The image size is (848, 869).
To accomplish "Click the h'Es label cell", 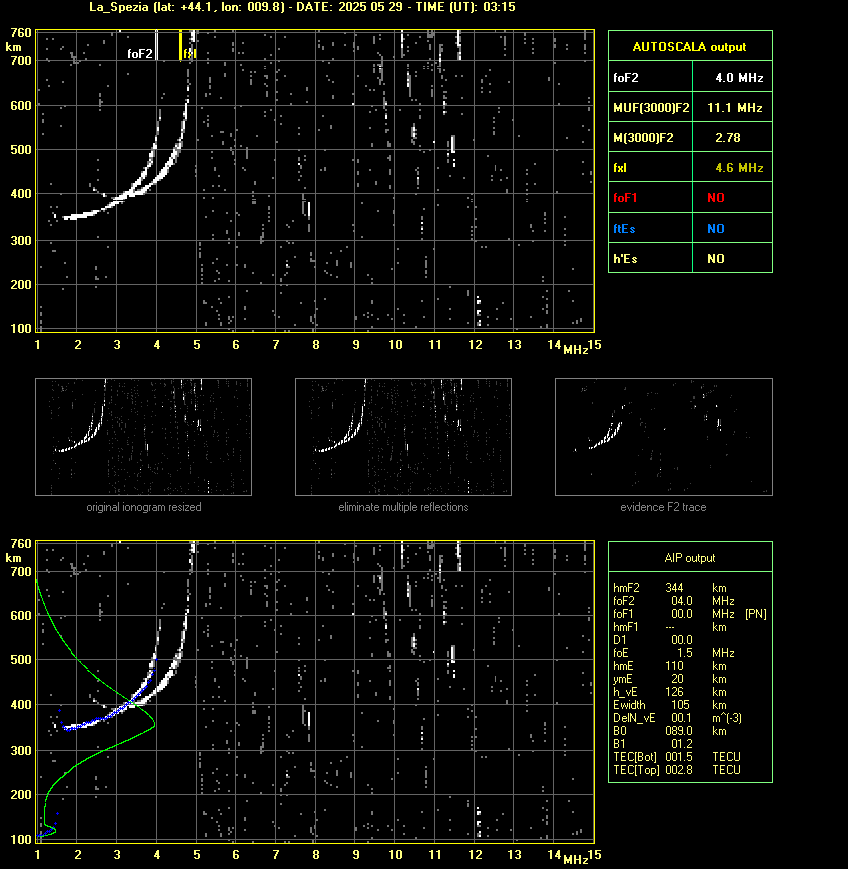I will [x=651, y=258].
